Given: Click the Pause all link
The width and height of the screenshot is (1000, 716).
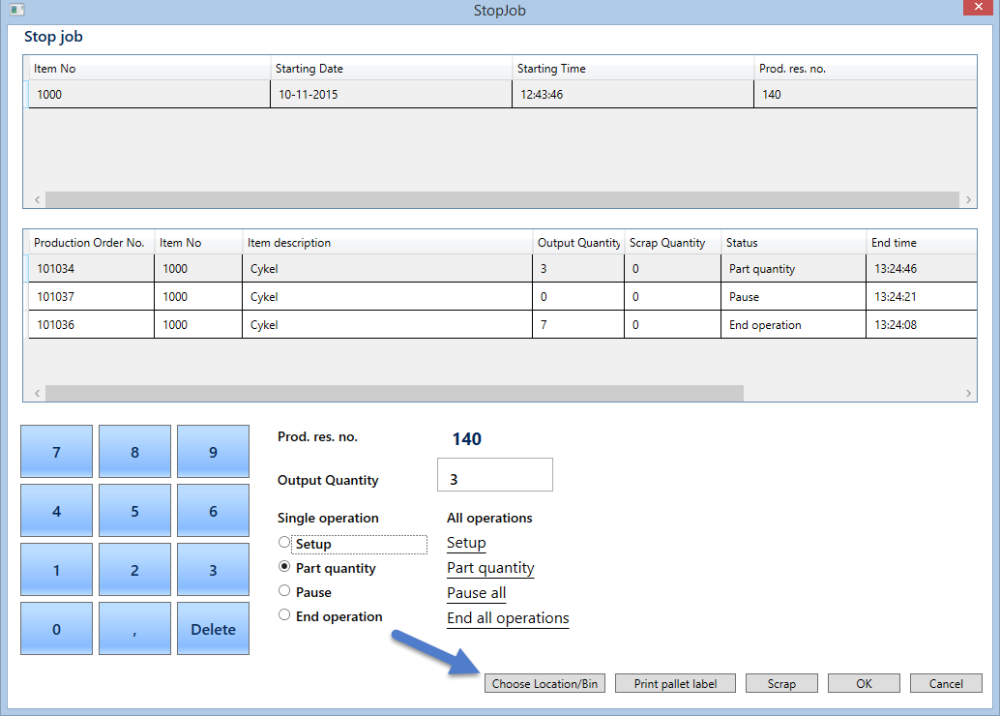Looking at the screenshot, I should point(476,592).
